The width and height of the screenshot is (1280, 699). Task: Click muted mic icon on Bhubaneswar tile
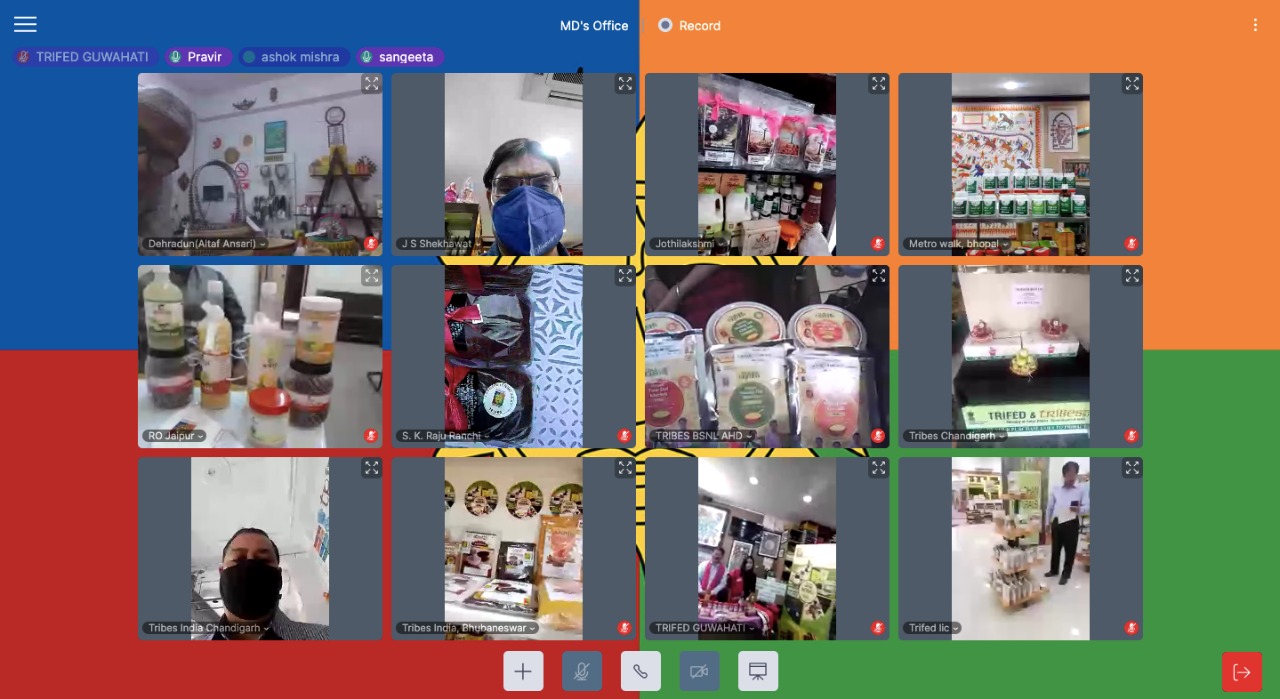pos(625,628)
